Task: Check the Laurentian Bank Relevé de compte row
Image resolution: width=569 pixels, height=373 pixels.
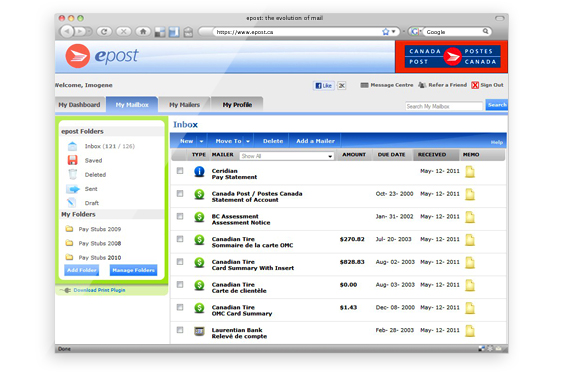Action: click(x=180, y=330)
